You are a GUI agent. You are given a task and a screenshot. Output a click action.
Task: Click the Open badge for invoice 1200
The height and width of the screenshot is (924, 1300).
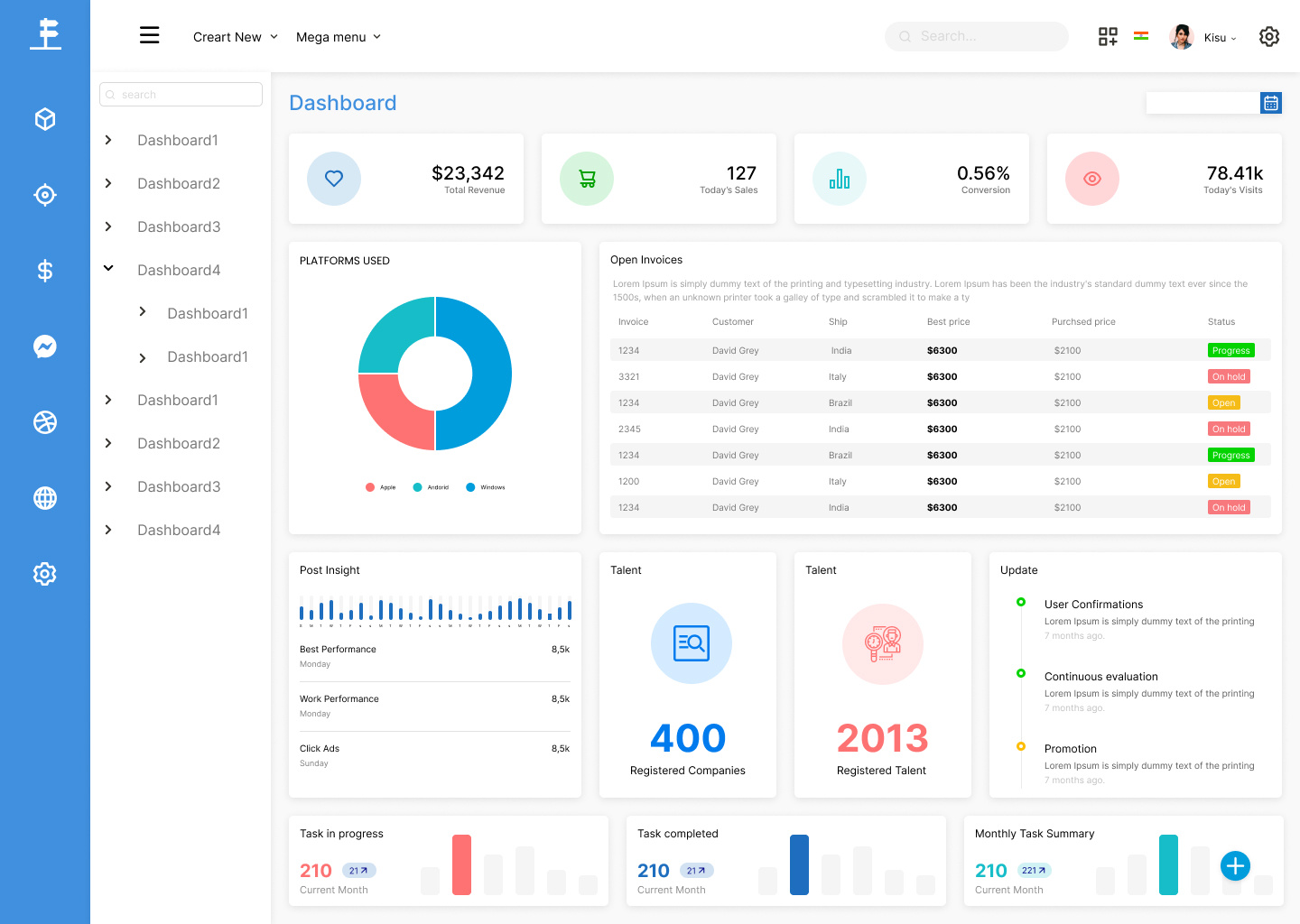coord(1224,481)
